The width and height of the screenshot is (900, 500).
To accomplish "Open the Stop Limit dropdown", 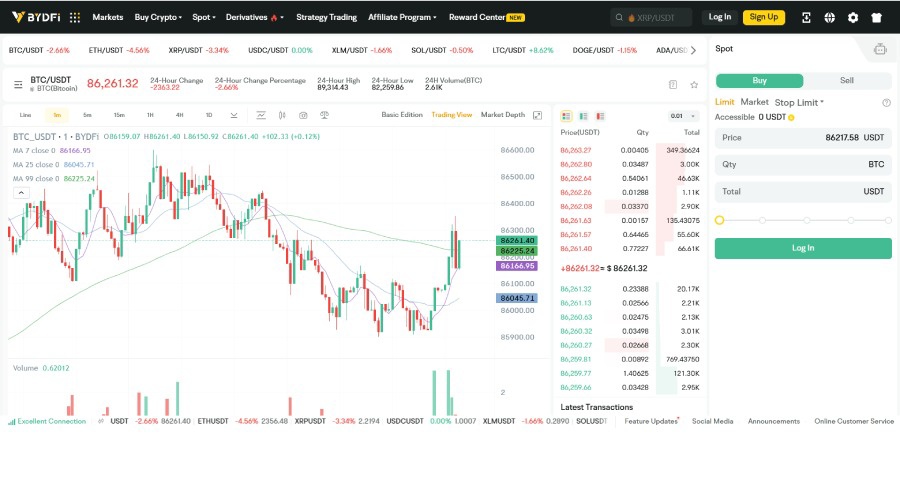I will point(799,103).
